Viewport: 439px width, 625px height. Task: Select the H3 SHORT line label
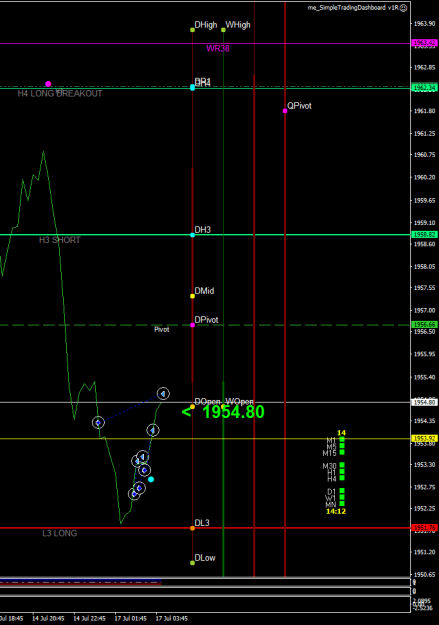click(60, 240)
